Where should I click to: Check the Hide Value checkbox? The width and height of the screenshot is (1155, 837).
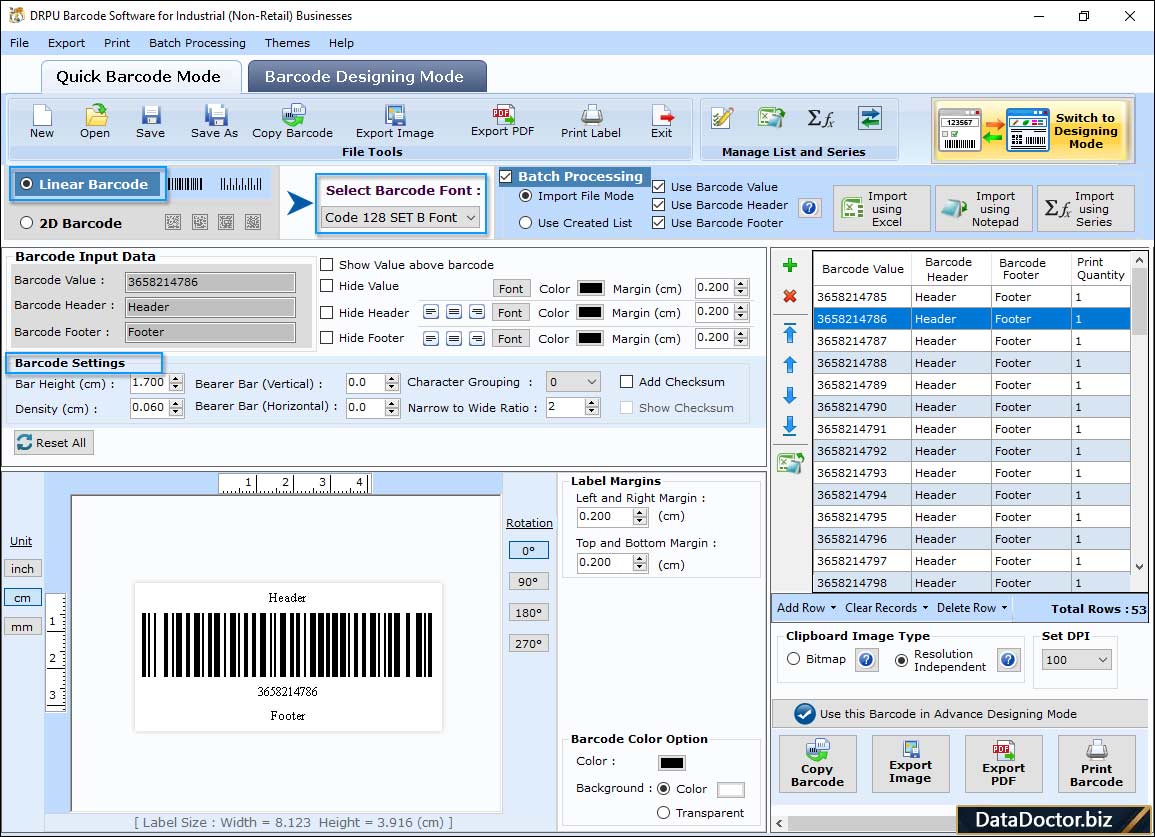point(326,286)
